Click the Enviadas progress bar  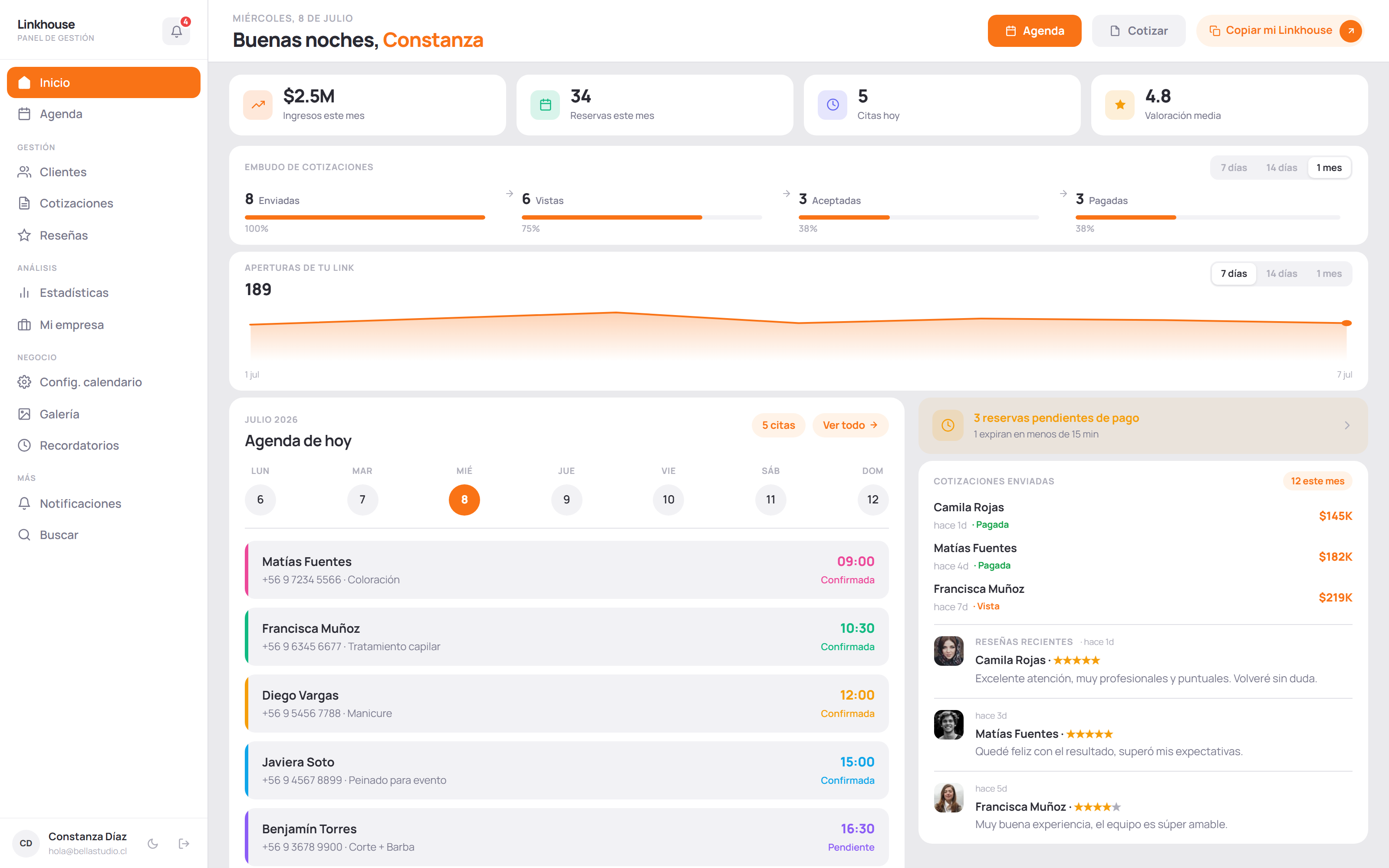[x=365, y=217]
